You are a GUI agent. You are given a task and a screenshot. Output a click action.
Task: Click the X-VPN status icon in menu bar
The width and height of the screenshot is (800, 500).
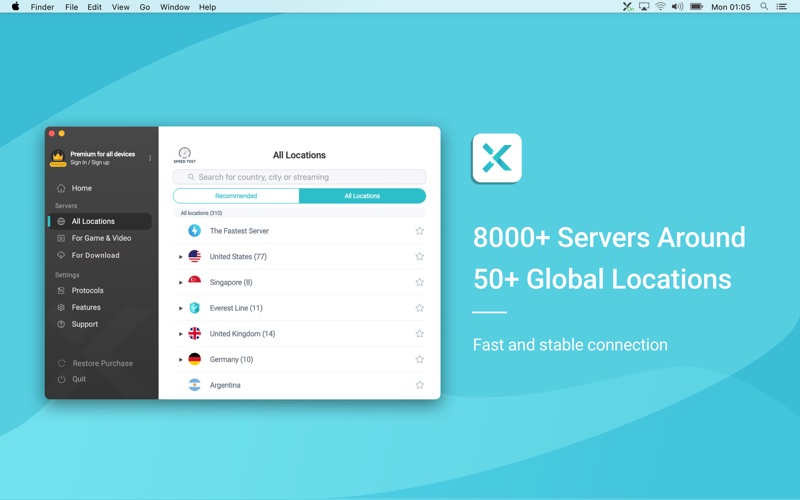point(628,7)
